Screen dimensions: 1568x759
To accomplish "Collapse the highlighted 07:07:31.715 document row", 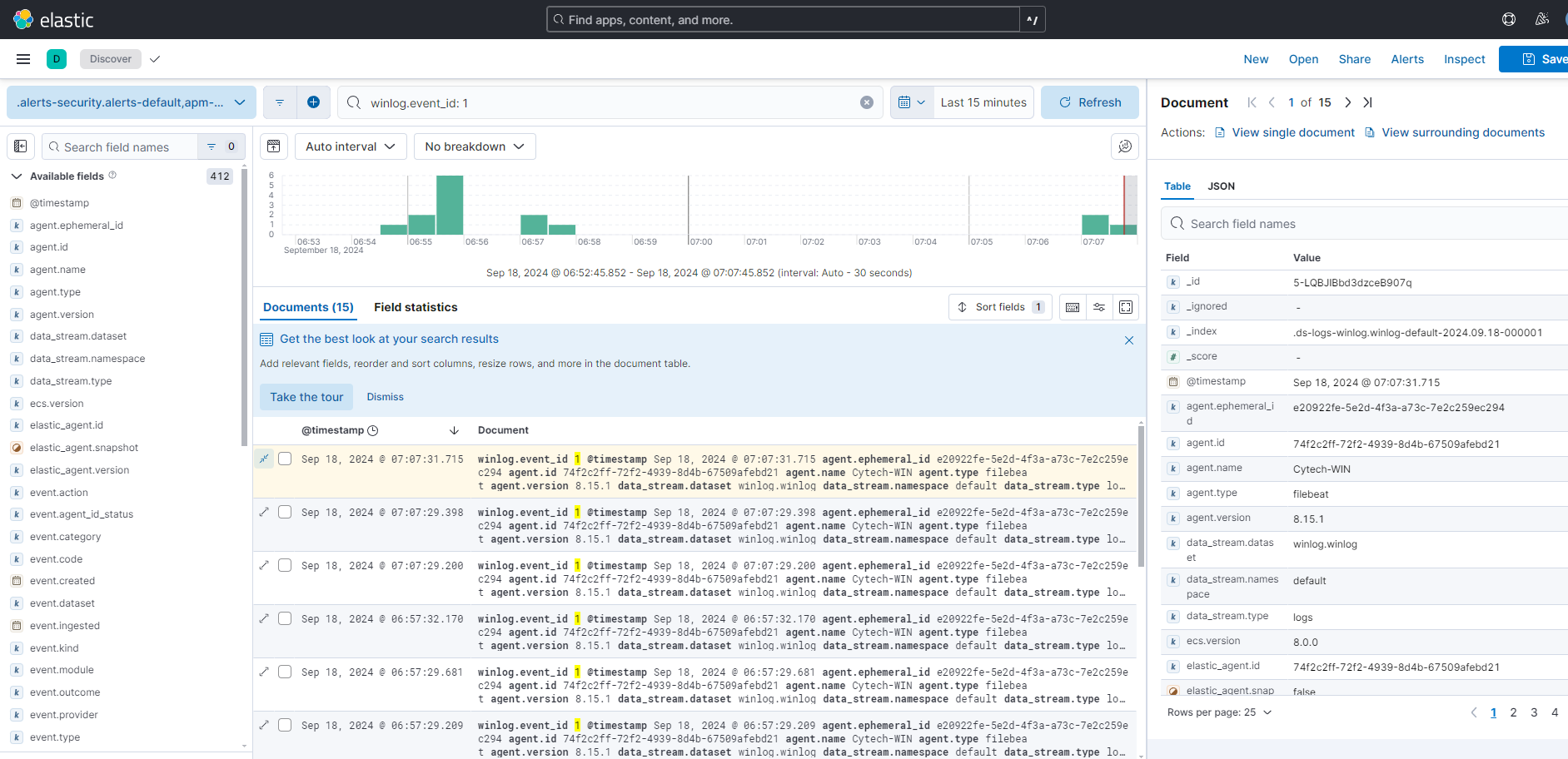I will tap(264, 459).
